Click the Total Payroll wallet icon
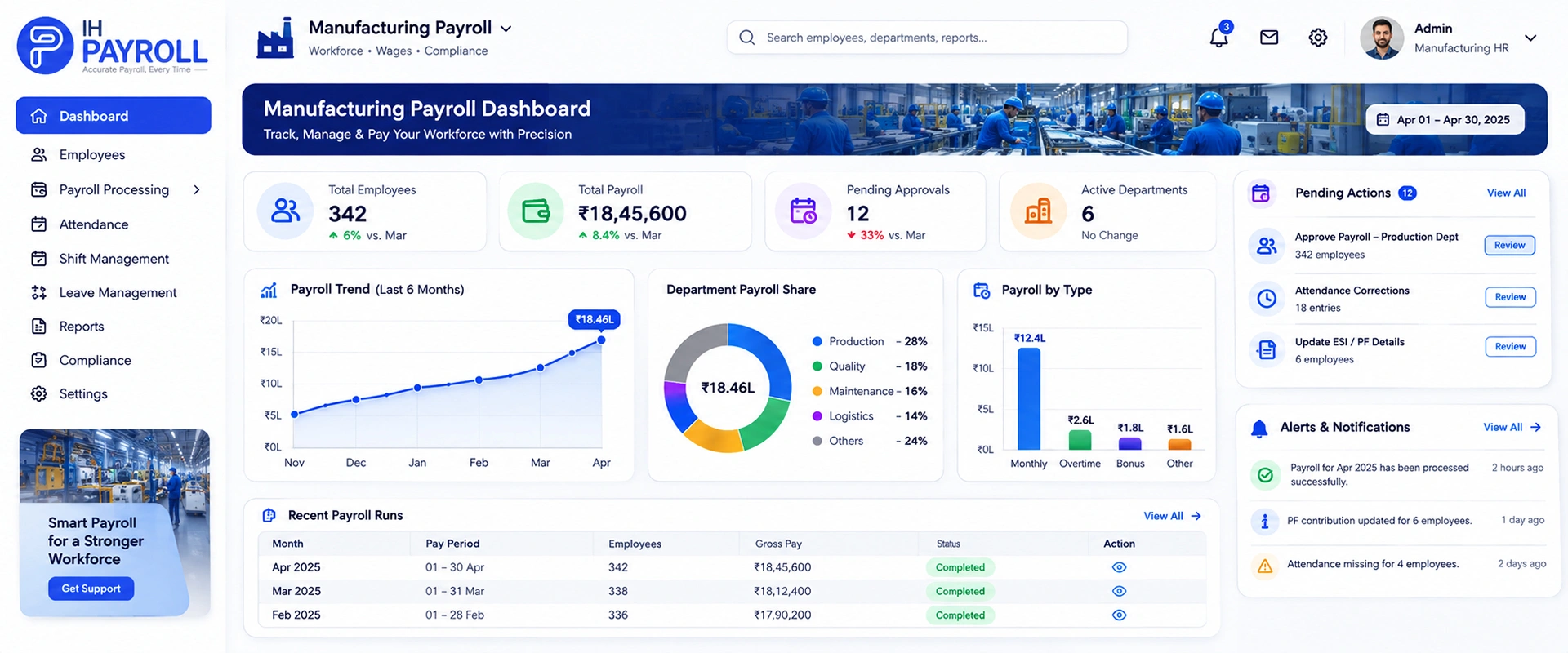Image resolution: width=1568 pixels, height=653 pixels. pyautogui.click(x=536, y=211)
